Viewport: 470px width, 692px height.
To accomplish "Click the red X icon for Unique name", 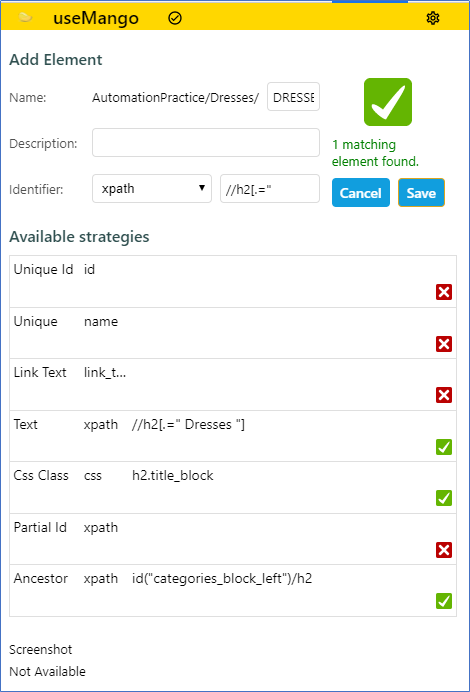I will (x=444, y=344).
